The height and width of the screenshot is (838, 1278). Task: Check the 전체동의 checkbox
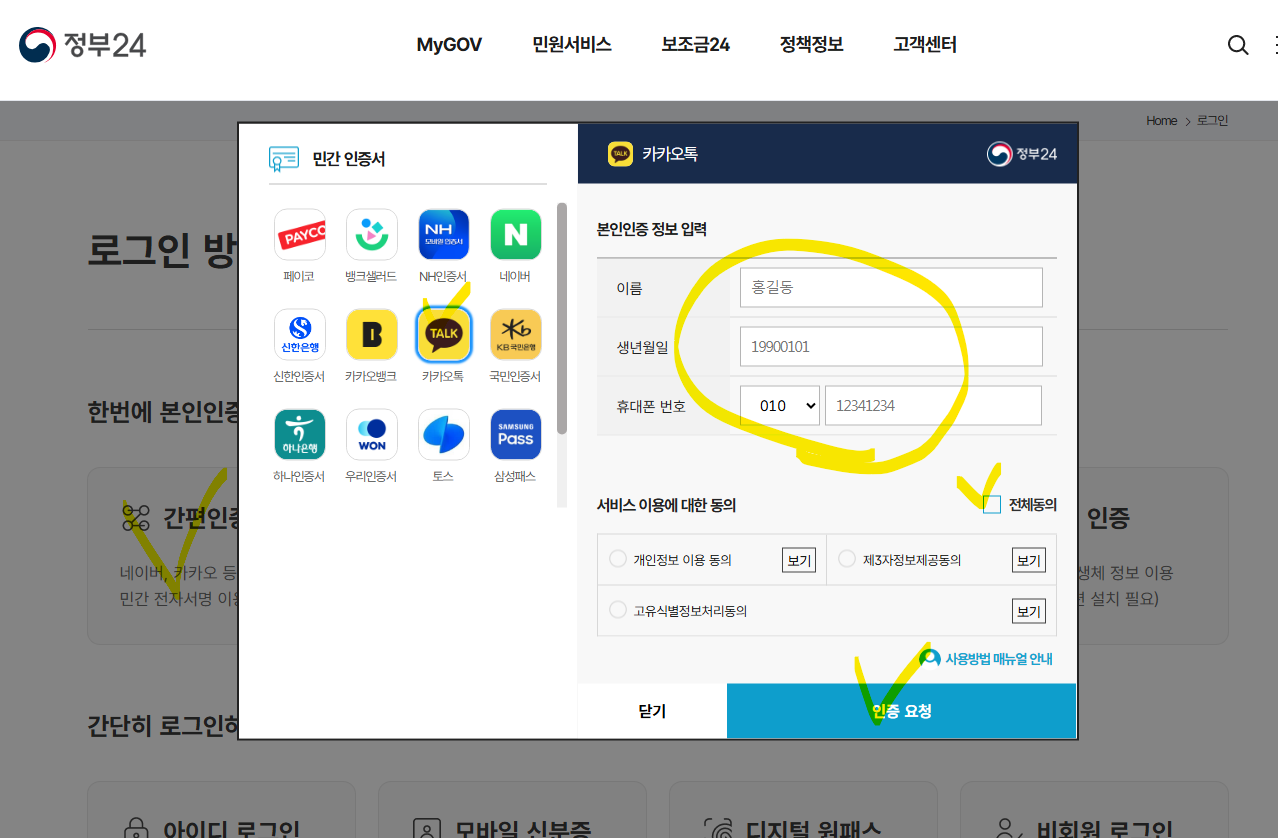[x=992, y=505]
